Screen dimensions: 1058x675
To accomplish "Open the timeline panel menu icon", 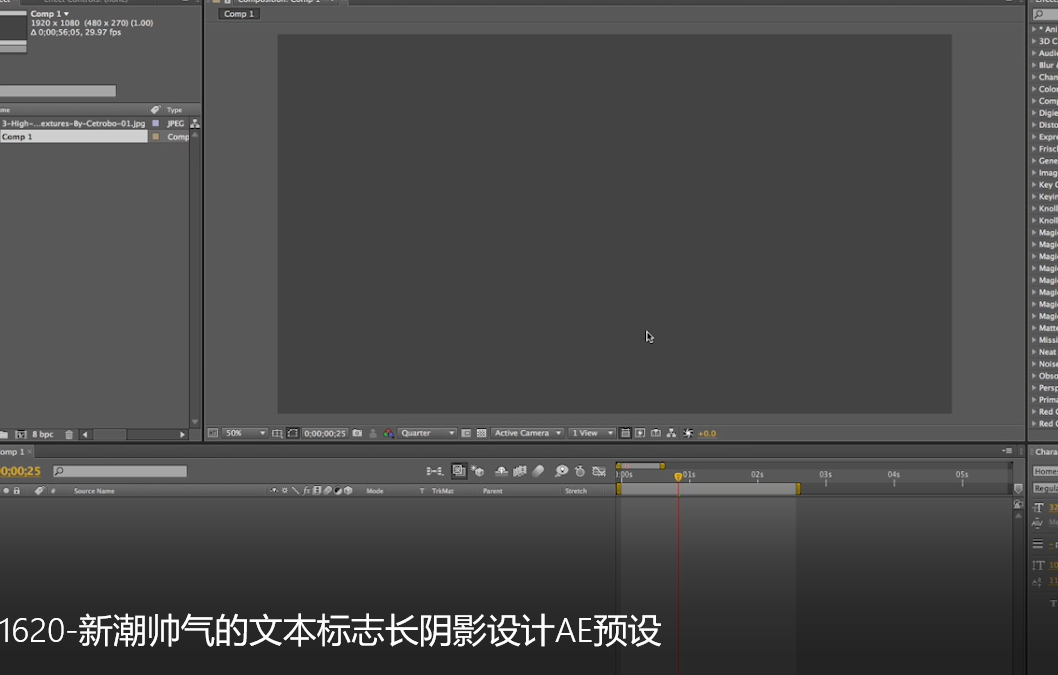I will coord(1007,451).
